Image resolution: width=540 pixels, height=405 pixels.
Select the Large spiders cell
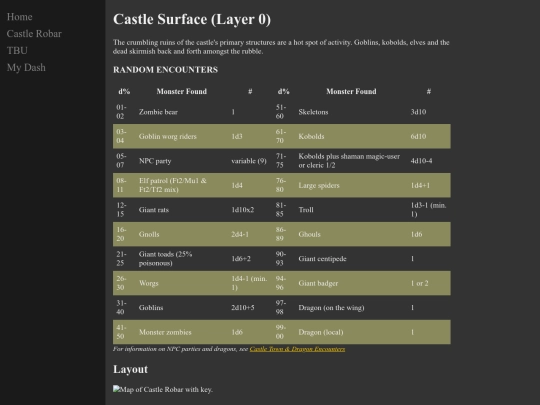pyautogui.click(x=351, y=185)
